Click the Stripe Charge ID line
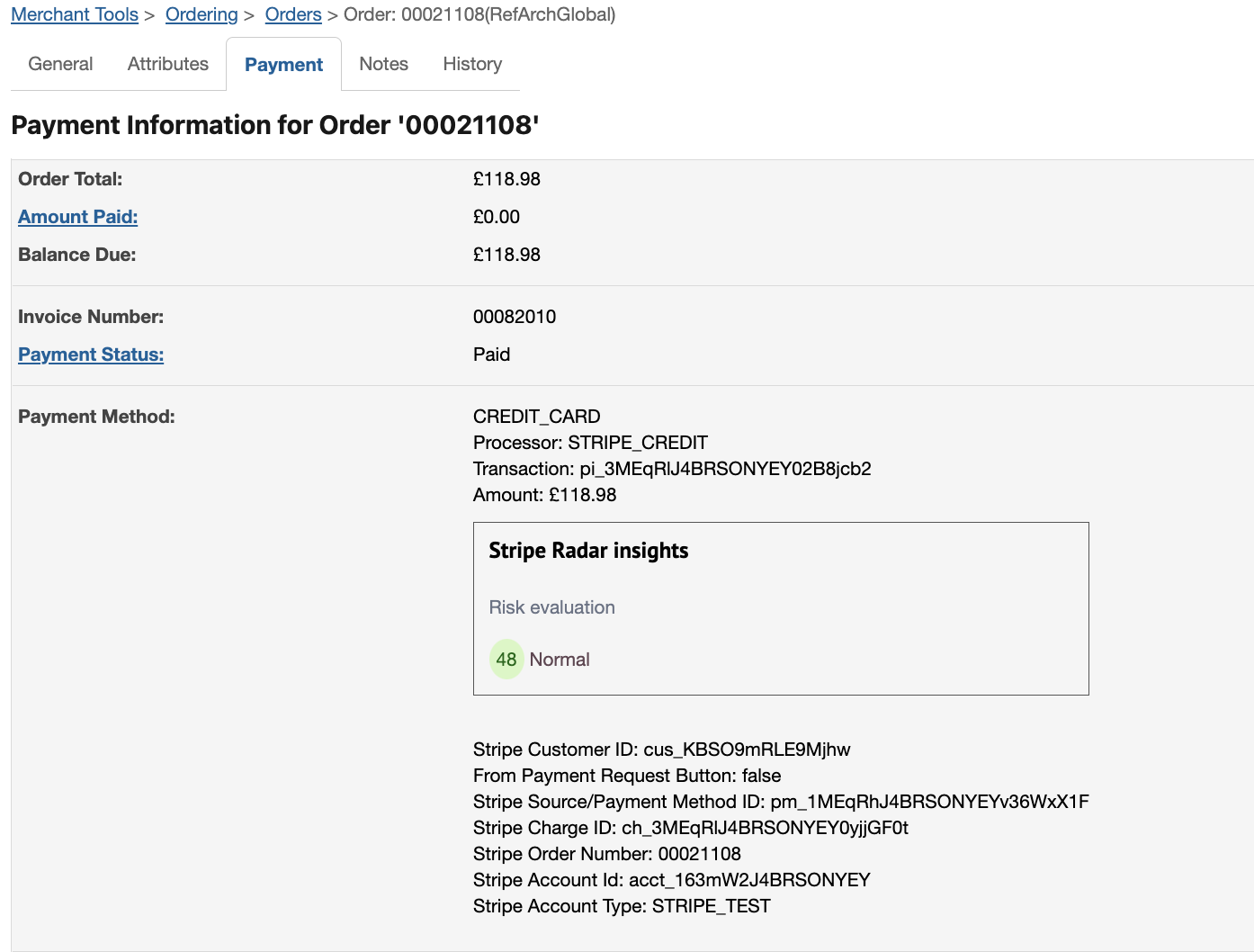The height and width of the screenshot is (952, 1254). [x=690, y=828]
